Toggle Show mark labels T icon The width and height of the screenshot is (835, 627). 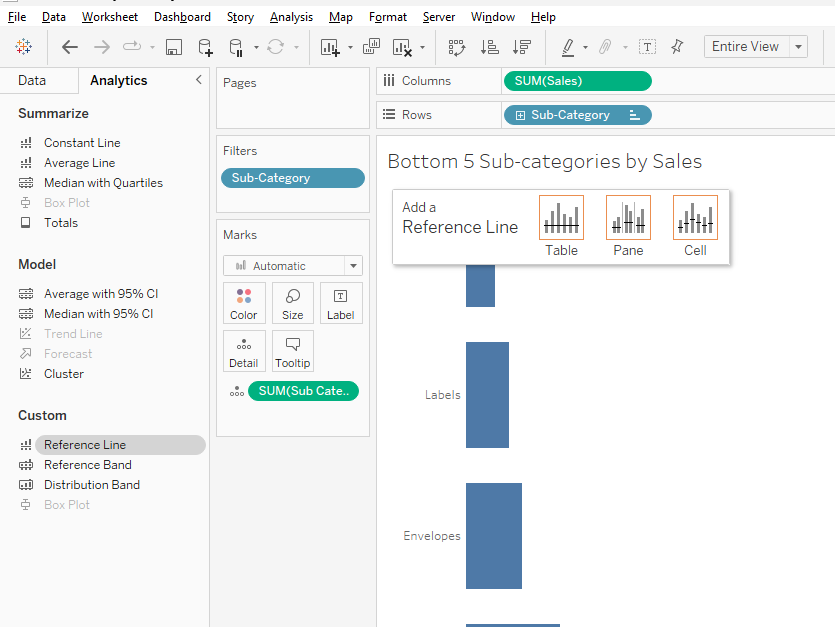(x=647, y=47)
